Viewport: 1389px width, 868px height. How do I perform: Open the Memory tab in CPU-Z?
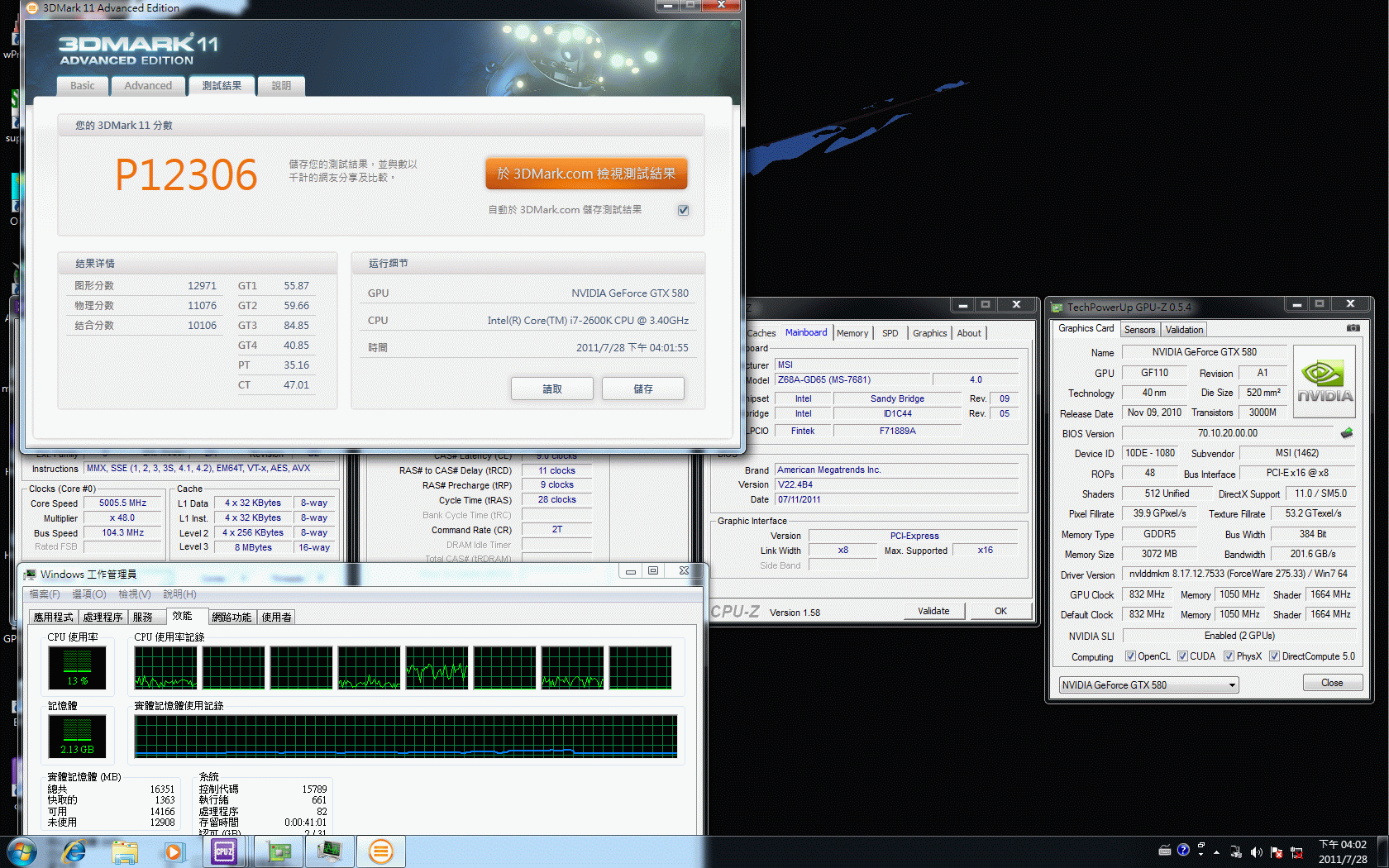pos(852,333)
